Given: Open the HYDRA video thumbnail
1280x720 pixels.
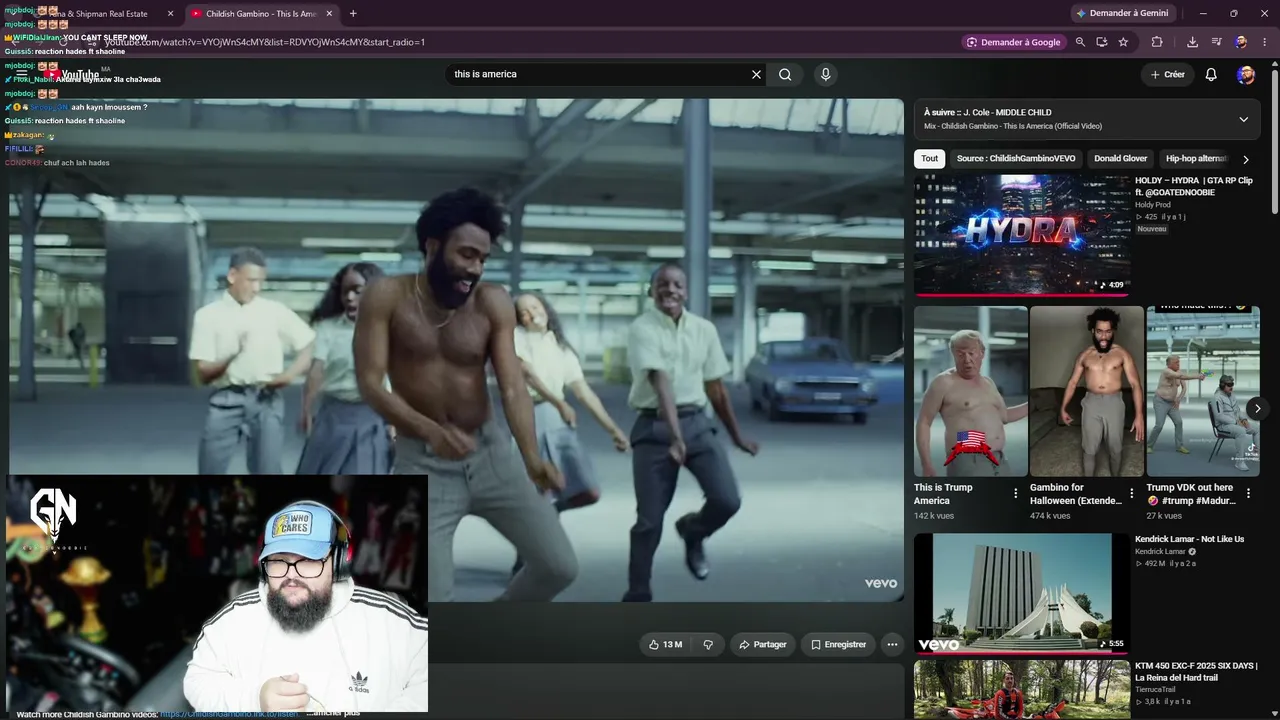Looking at the screenshot, I should tap(1022, 235).
